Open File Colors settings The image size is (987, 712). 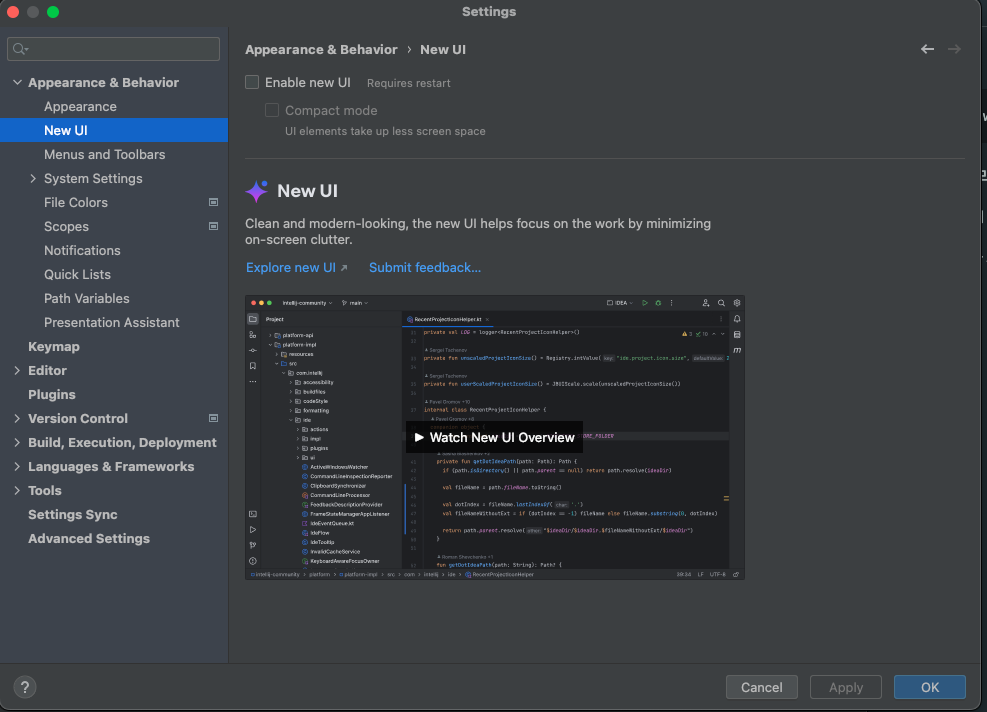click(76, 203)
